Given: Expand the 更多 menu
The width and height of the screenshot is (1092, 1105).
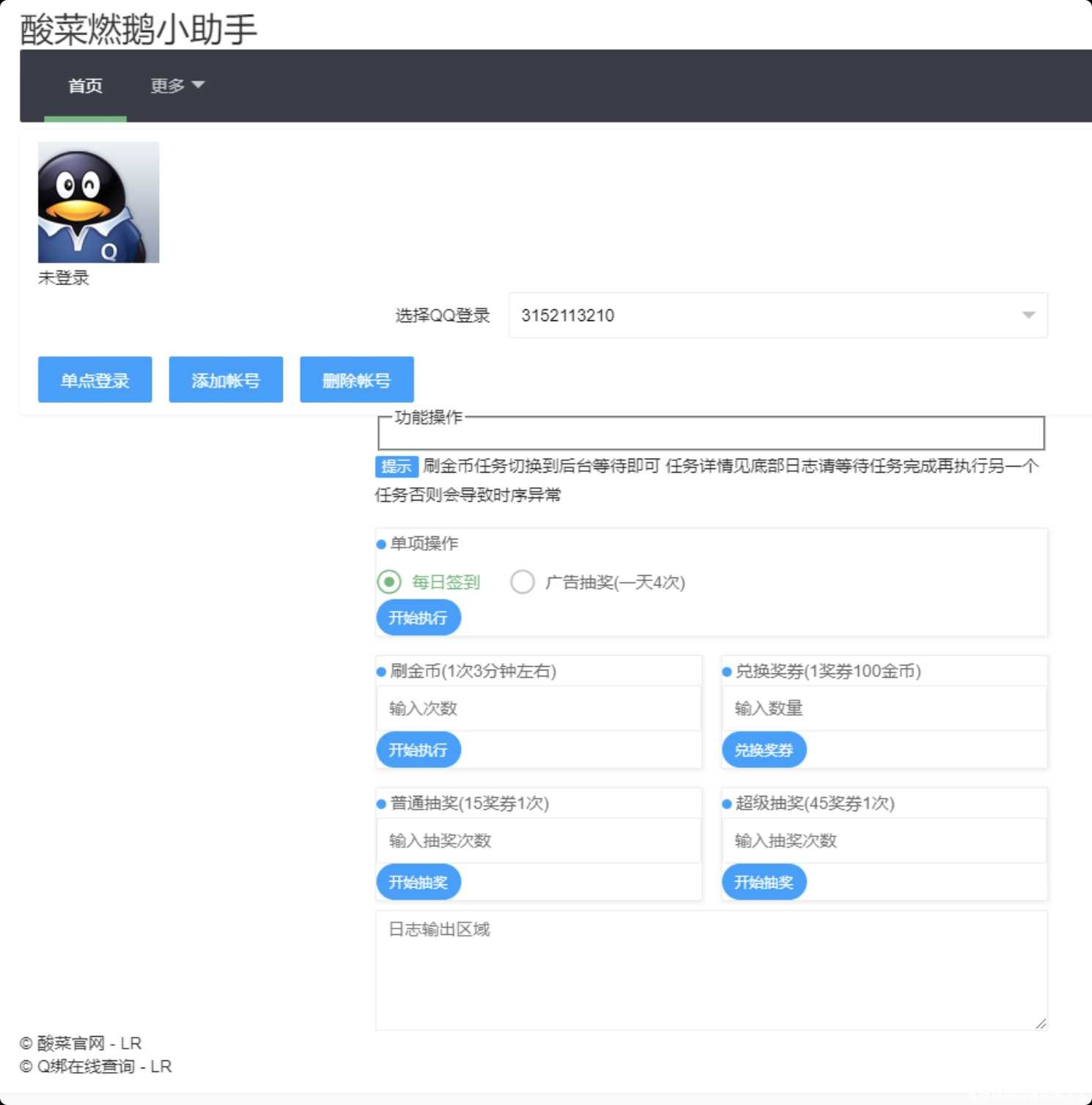Looking at the screenshot, I should (177, 86).
